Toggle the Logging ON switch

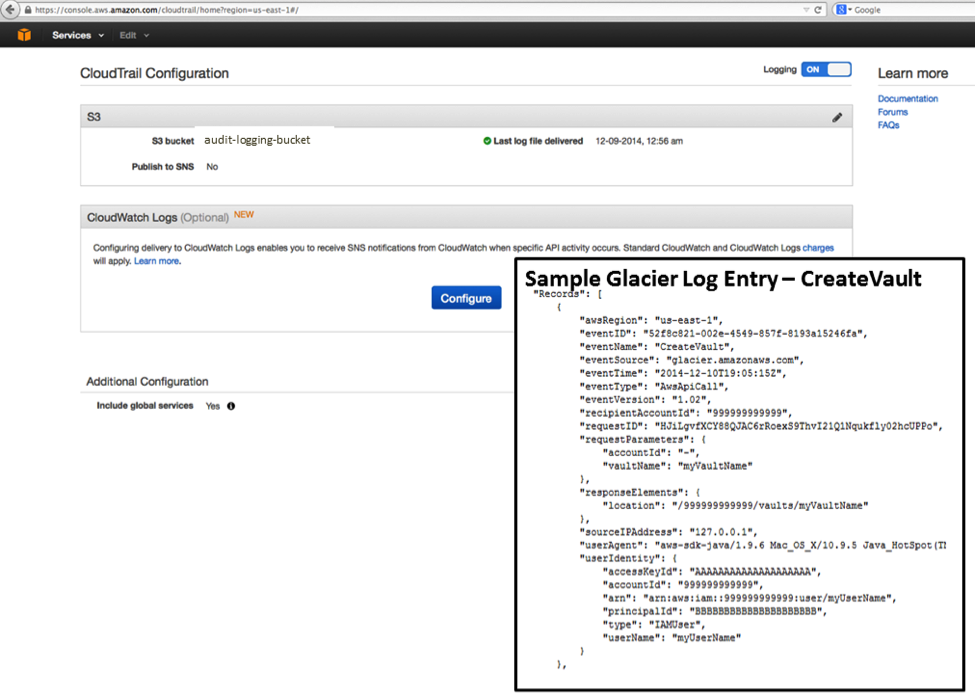click(825, 70)
